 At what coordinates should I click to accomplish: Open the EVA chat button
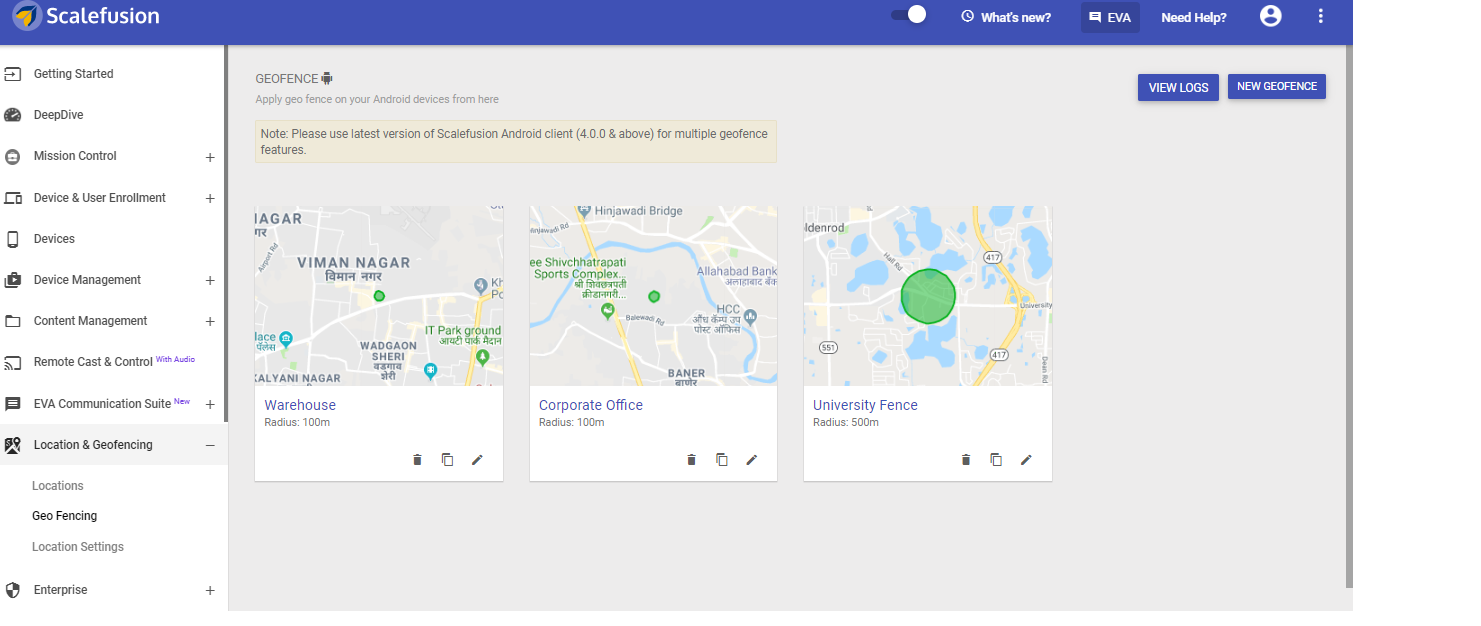(x=1110, y=17)
